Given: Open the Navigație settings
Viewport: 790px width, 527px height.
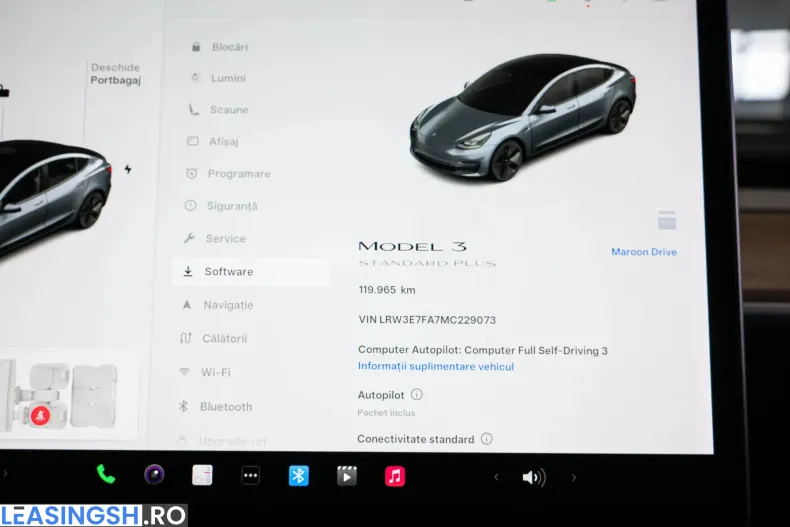Looking at the screenshot, I should click(217, 305).
